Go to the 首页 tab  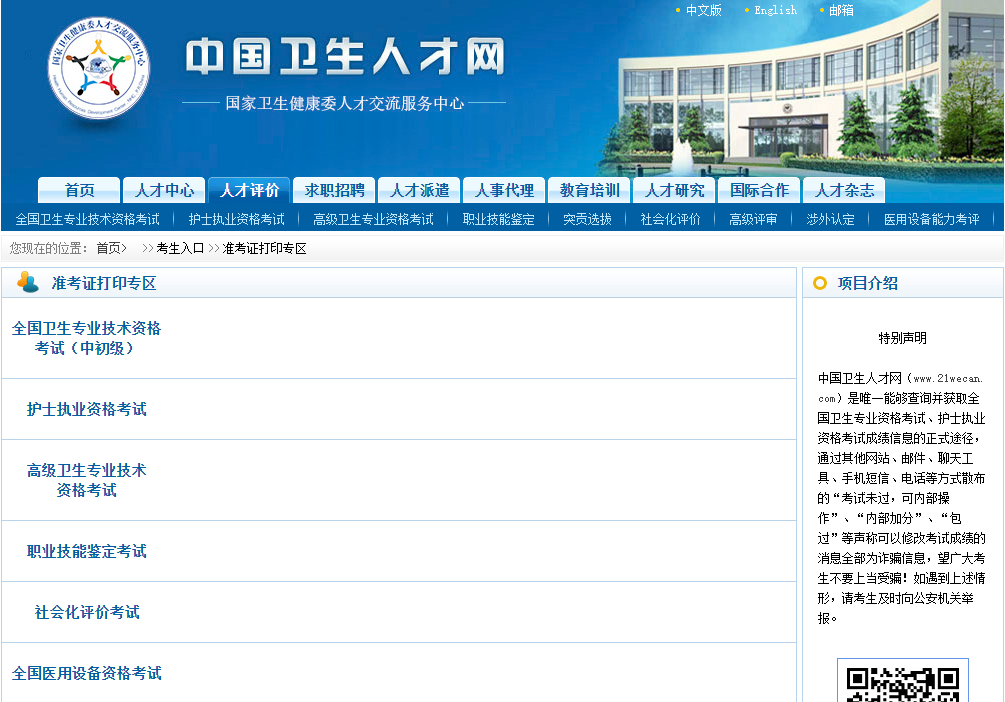(x=79, y=190)
